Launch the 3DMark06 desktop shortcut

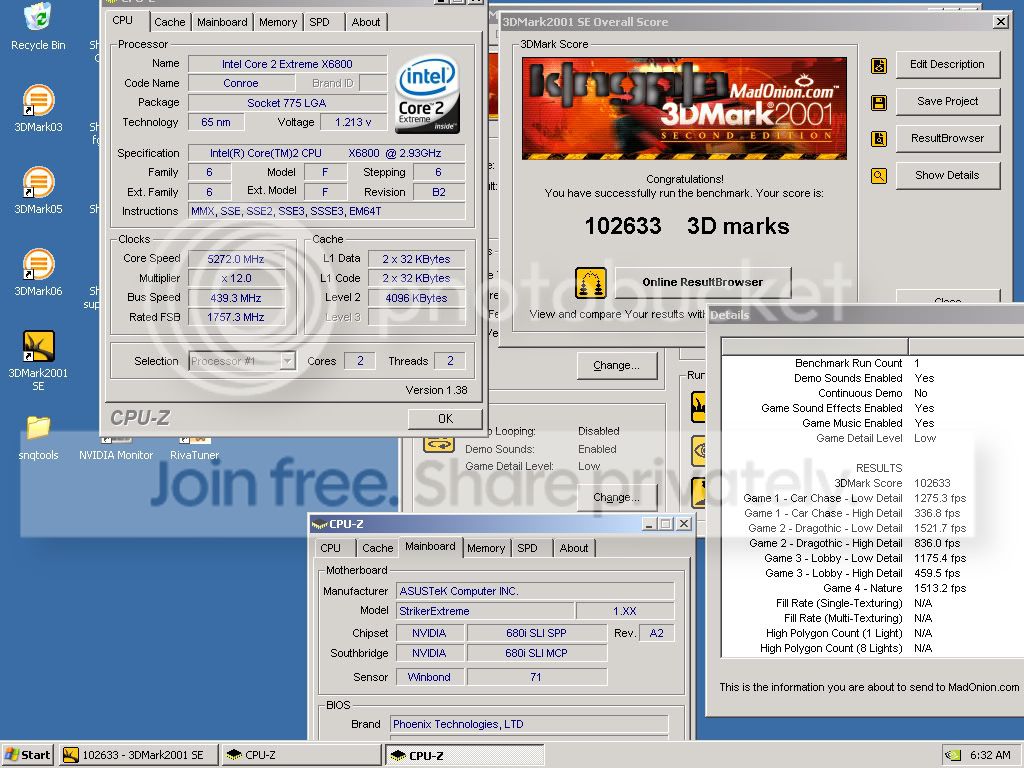tap(38, 273)
